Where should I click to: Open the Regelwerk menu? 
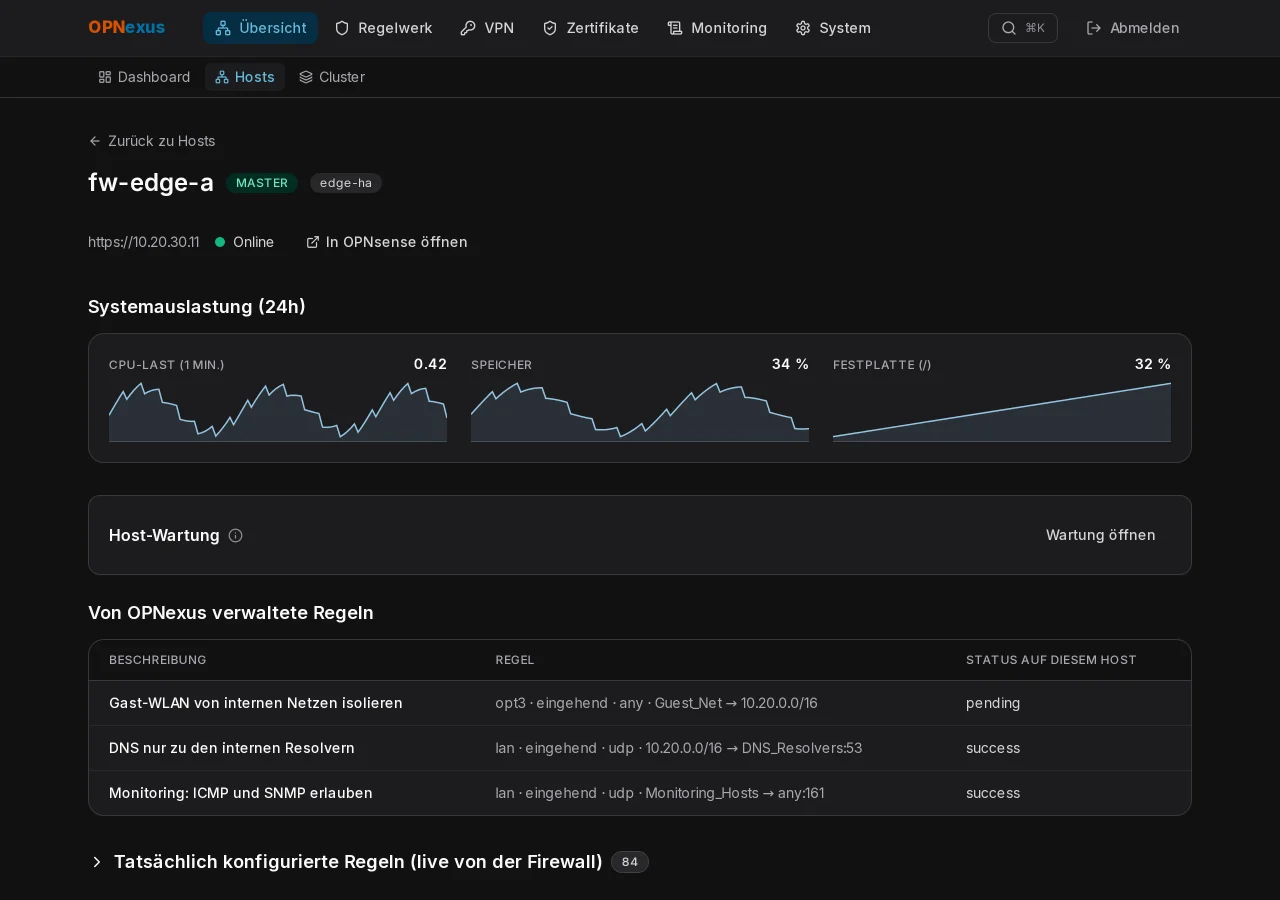point(383,28)
